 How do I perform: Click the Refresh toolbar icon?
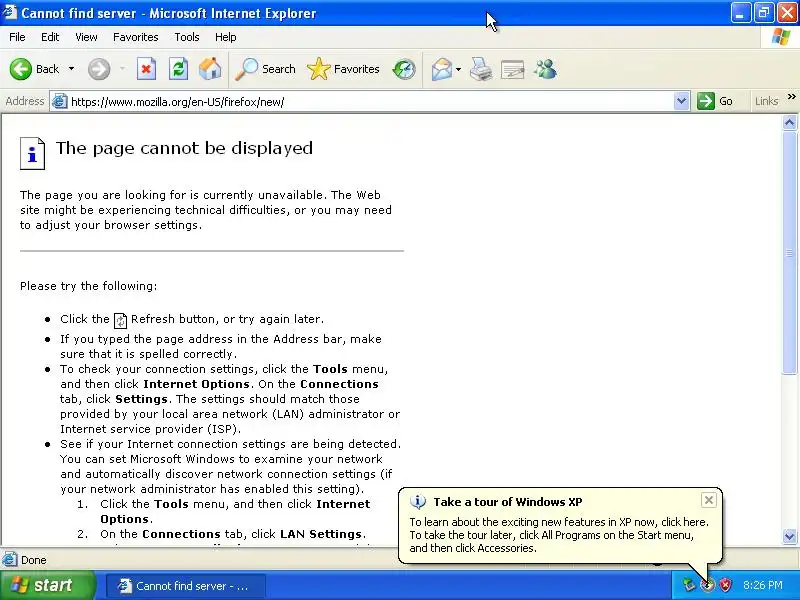[x=179, y=69]
